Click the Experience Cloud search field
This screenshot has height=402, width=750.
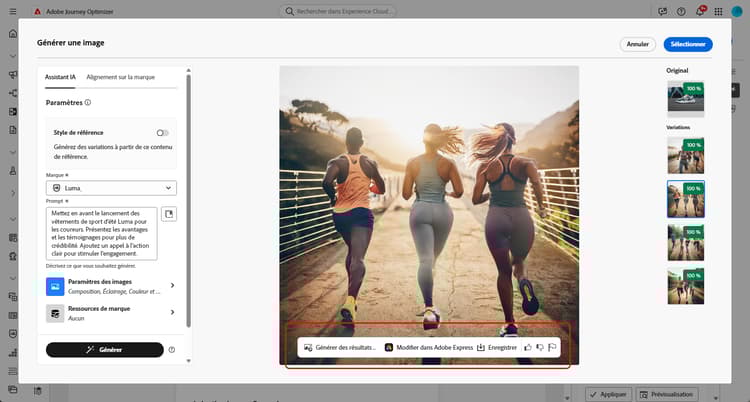(338, 11)
